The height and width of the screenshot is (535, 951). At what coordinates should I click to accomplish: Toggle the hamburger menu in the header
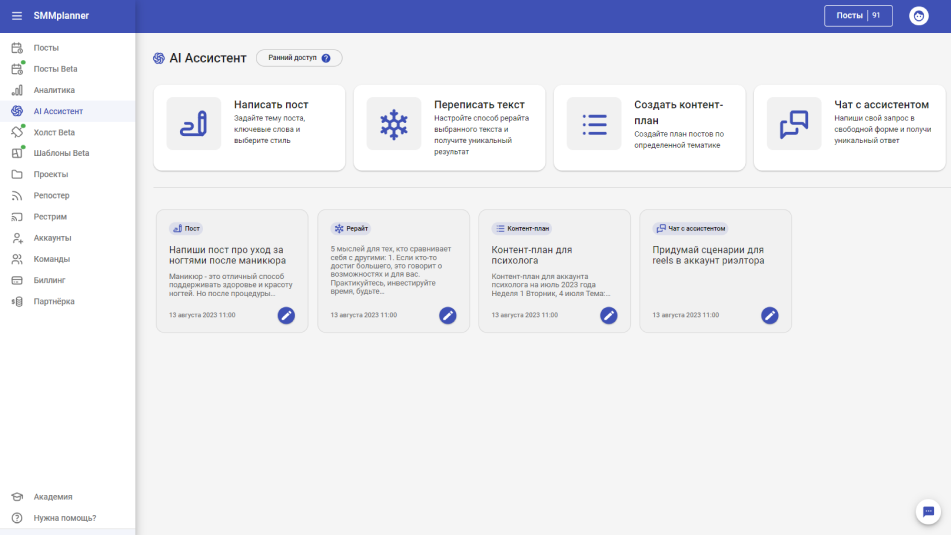[17, 16]
